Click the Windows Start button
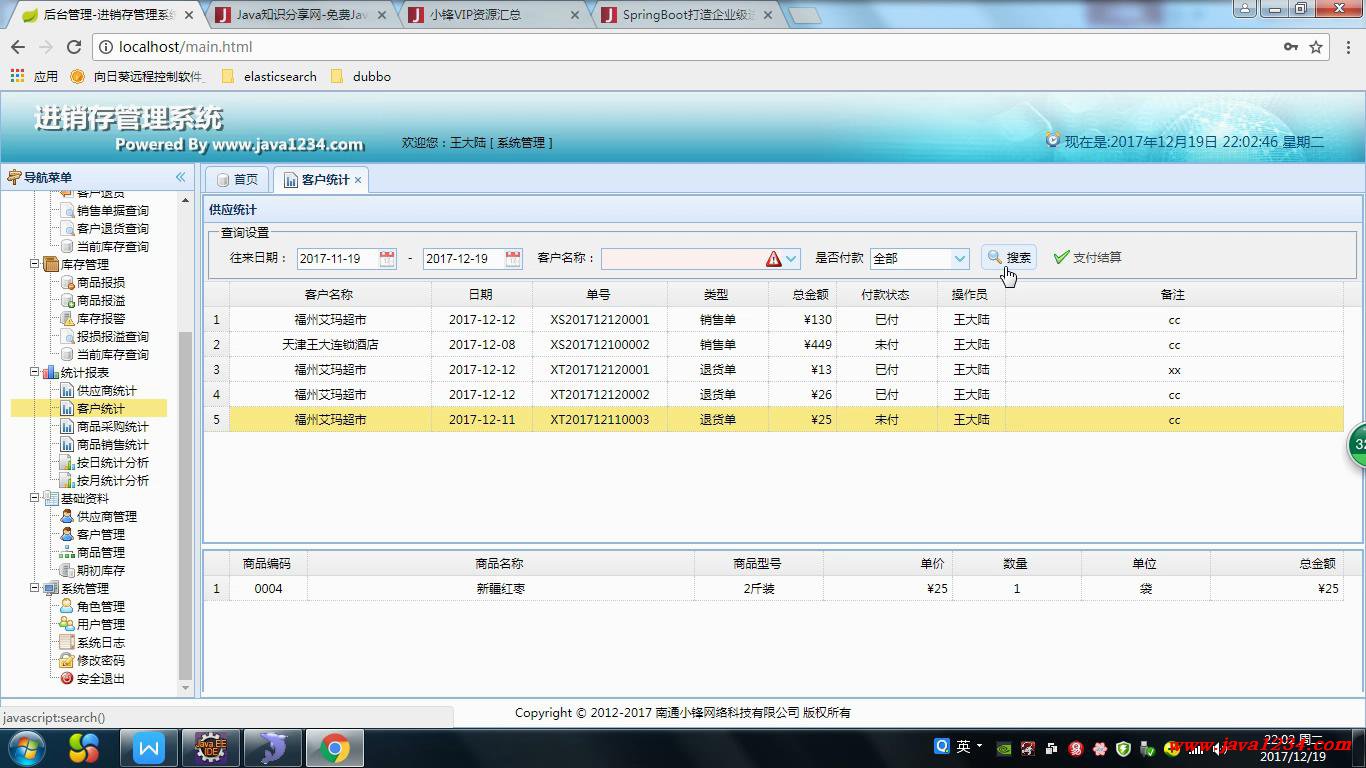This screenshot has height=768, width=1366. [26, 748]
